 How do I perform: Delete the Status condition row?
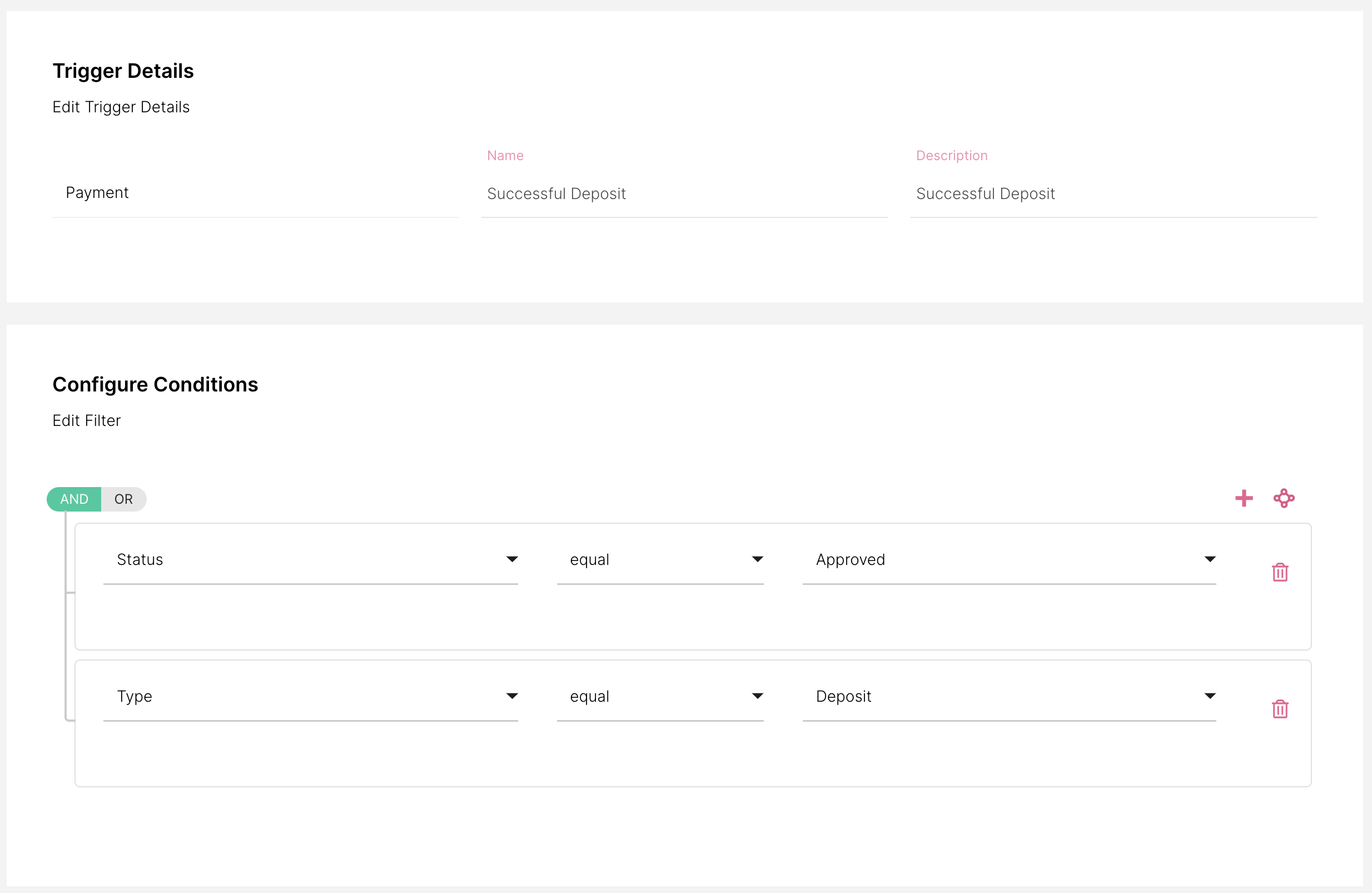pyautogui.click(x=1280, y=572)
